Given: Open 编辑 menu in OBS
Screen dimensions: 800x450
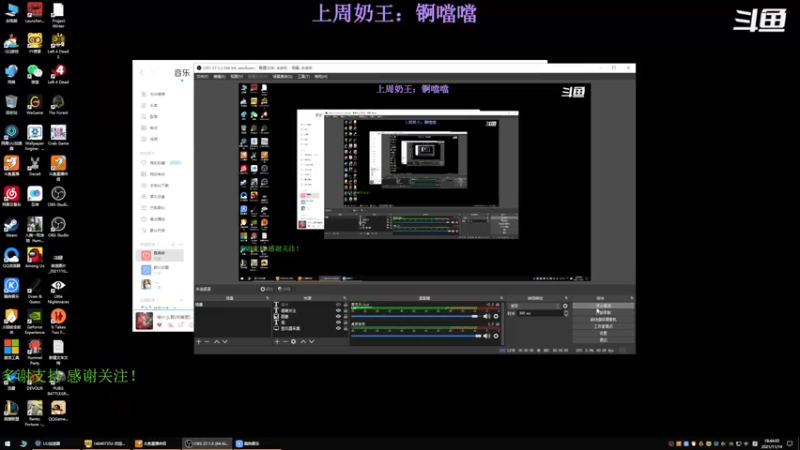Looking at the screenshot, I should coord(219,77).
